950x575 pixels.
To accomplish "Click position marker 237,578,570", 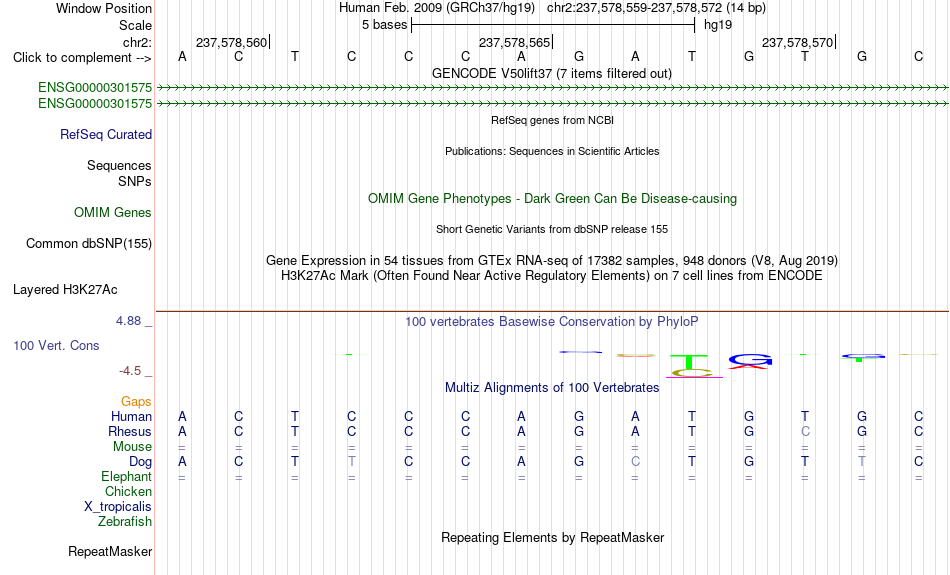I will click(798, 42).
